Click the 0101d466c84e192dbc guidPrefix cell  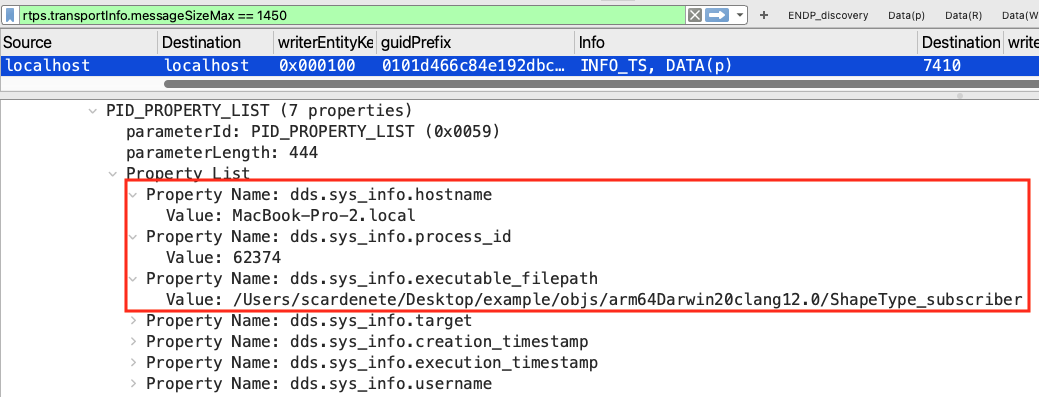(x=474, y=66)
